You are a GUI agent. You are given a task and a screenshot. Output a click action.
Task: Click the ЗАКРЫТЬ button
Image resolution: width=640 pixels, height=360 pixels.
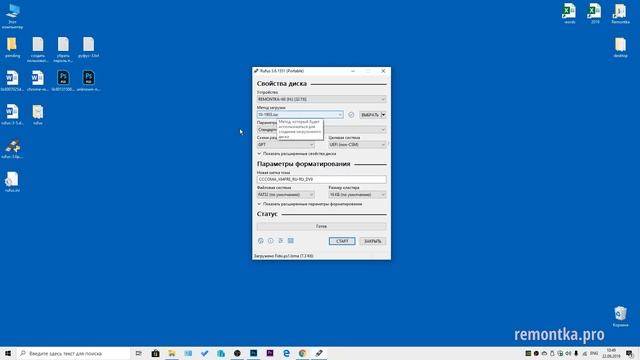click(x=373, y=241)
